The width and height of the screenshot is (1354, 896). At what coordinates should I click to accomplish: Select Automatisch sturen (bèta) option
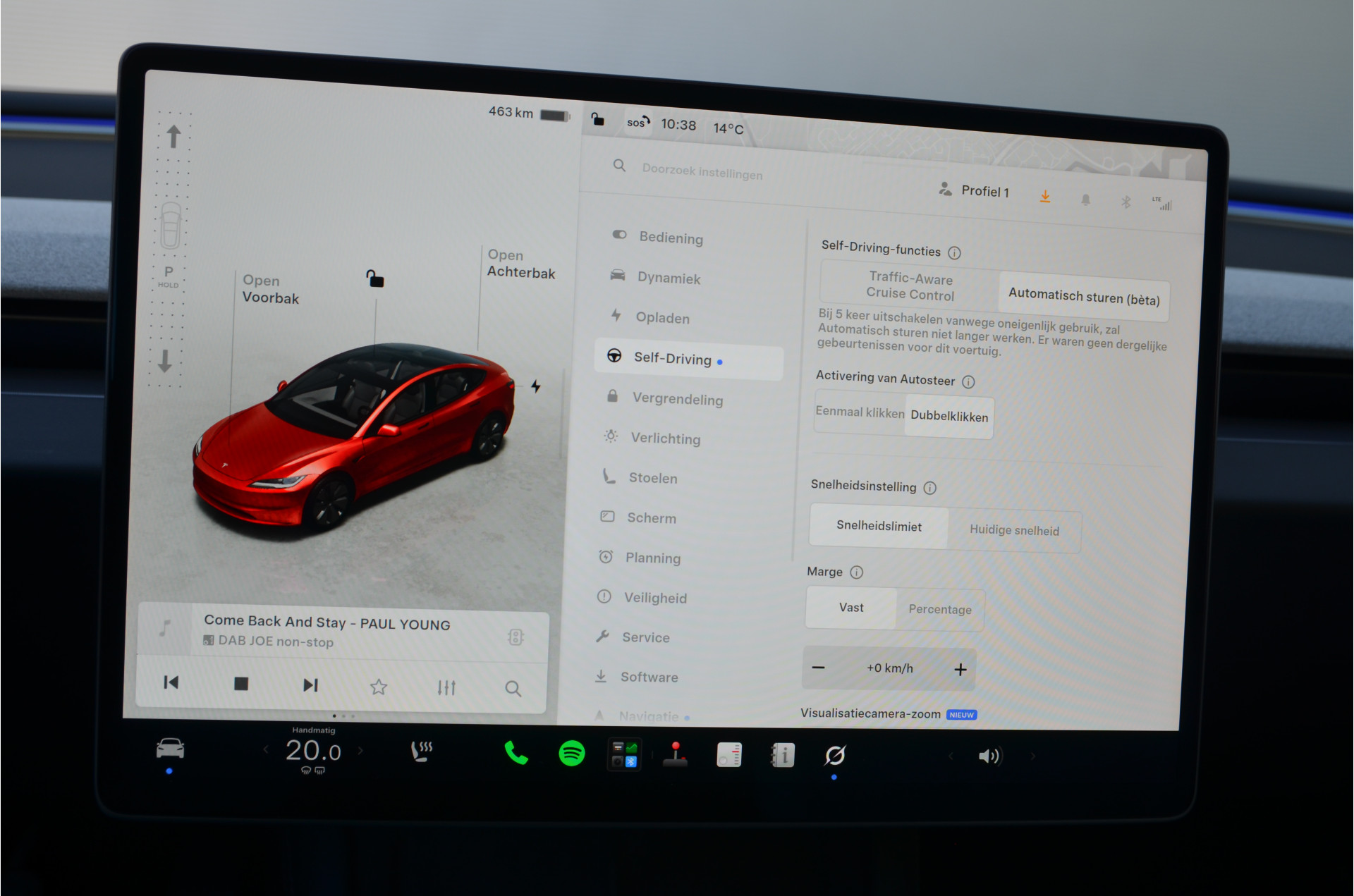click(1084, 296)
